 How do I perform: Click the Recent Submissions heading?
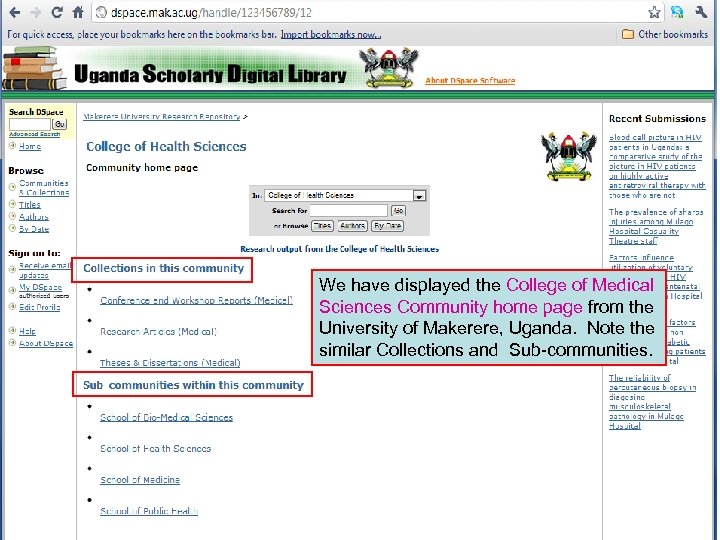point(657,118)
